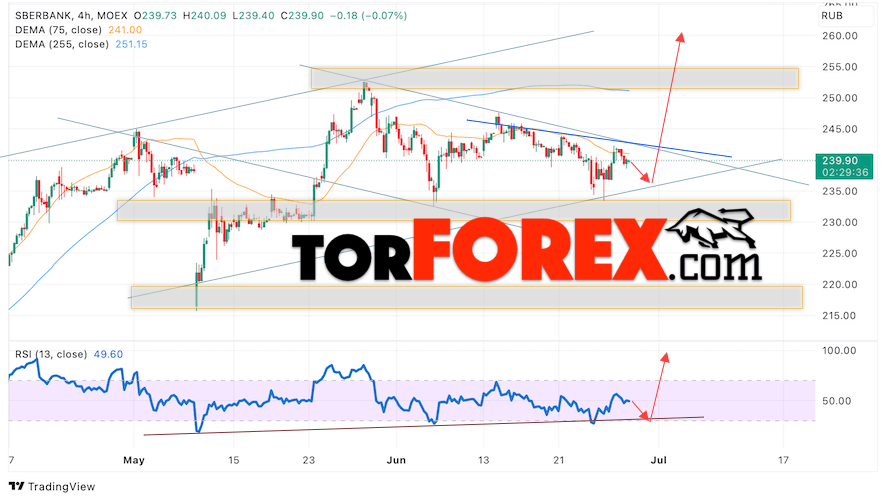Viewport: 886px width, 501px height.
Task: Click the 250.00 price axis label
Action: [839, 98]
